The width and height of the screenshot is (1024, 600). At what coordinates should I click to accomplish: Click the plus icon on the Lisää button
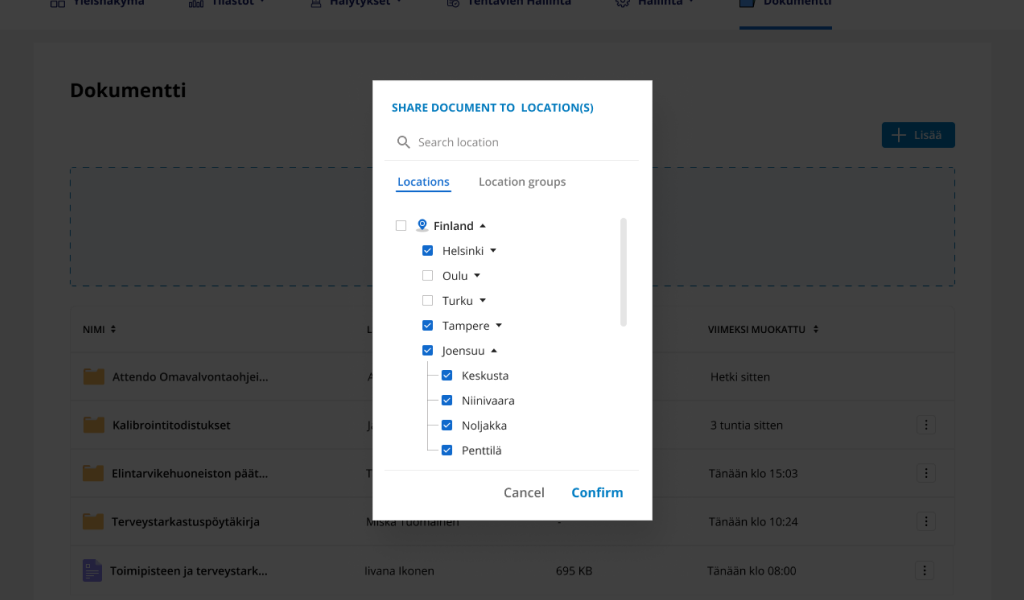[x=899, y=135]
